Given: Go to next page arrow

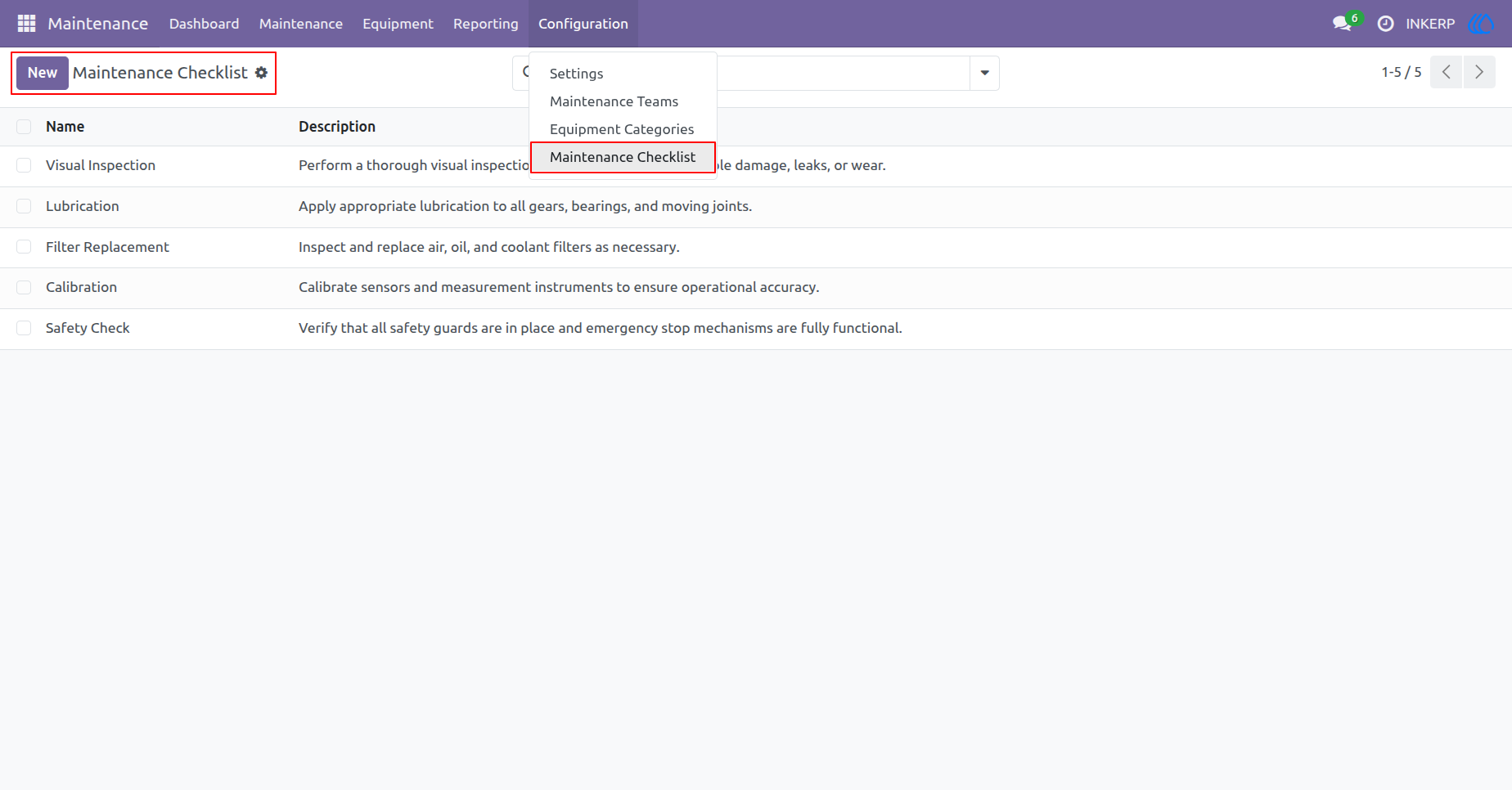Looking at the screenshot, I should click(x=1479, y=72).
